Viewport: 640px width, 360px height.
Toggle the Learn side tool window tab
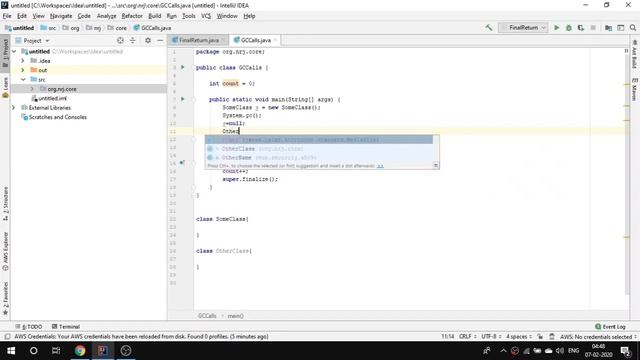coord(5,87)
